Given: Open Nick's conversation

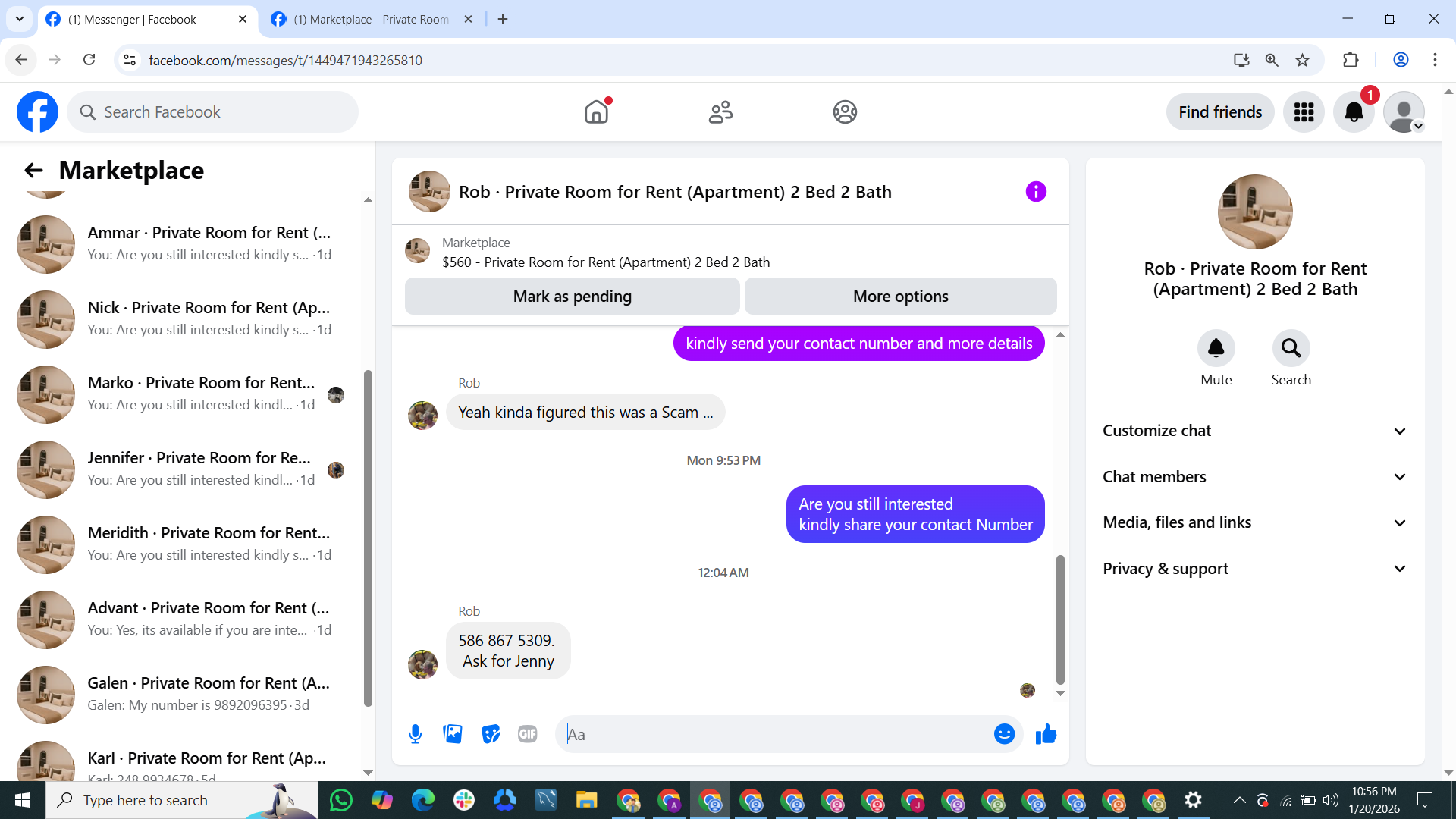Looking at the screenshot, I should [182, 318].
